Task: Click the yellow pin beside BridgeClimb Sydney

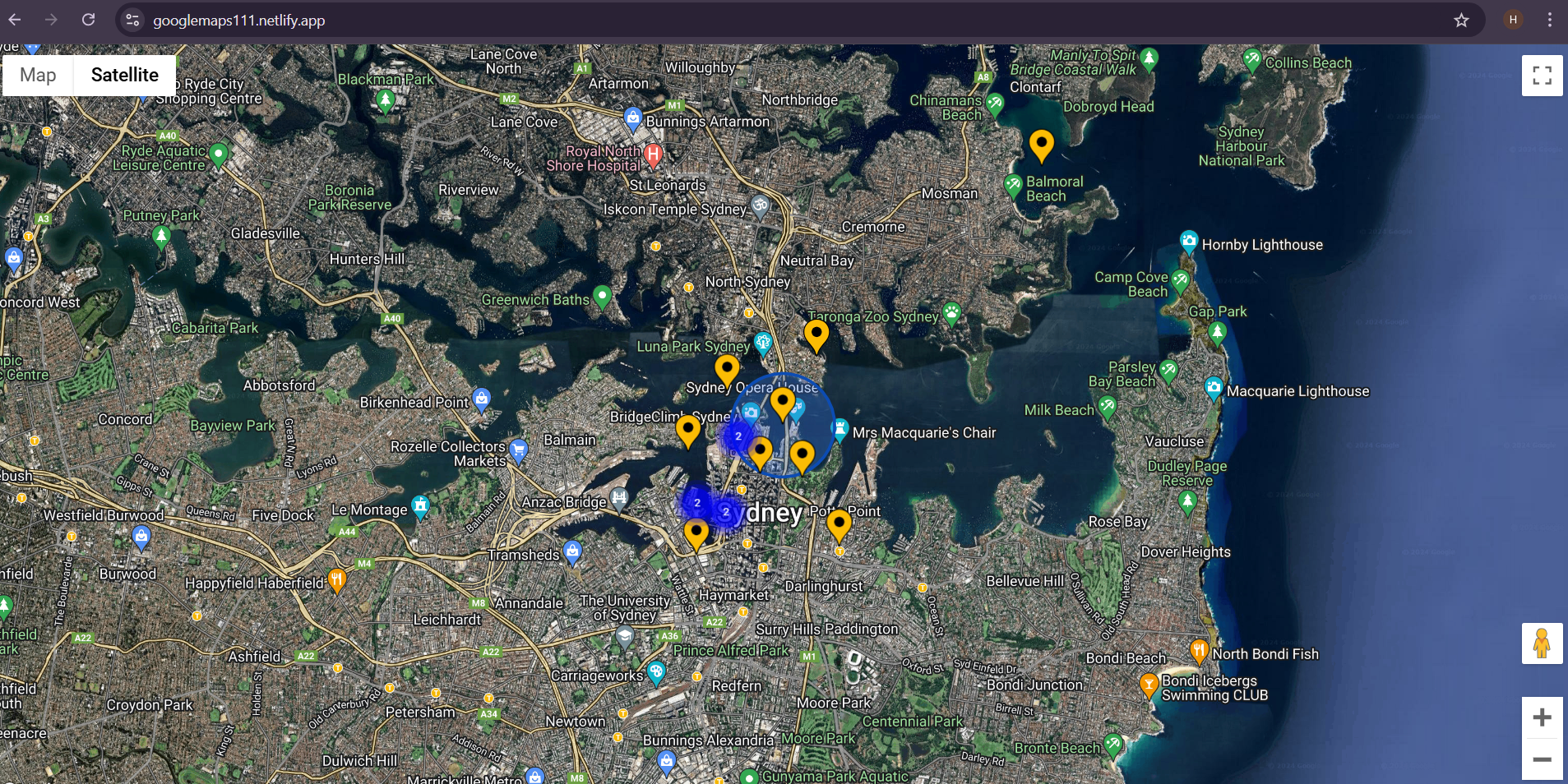Action: pos(688,431)
